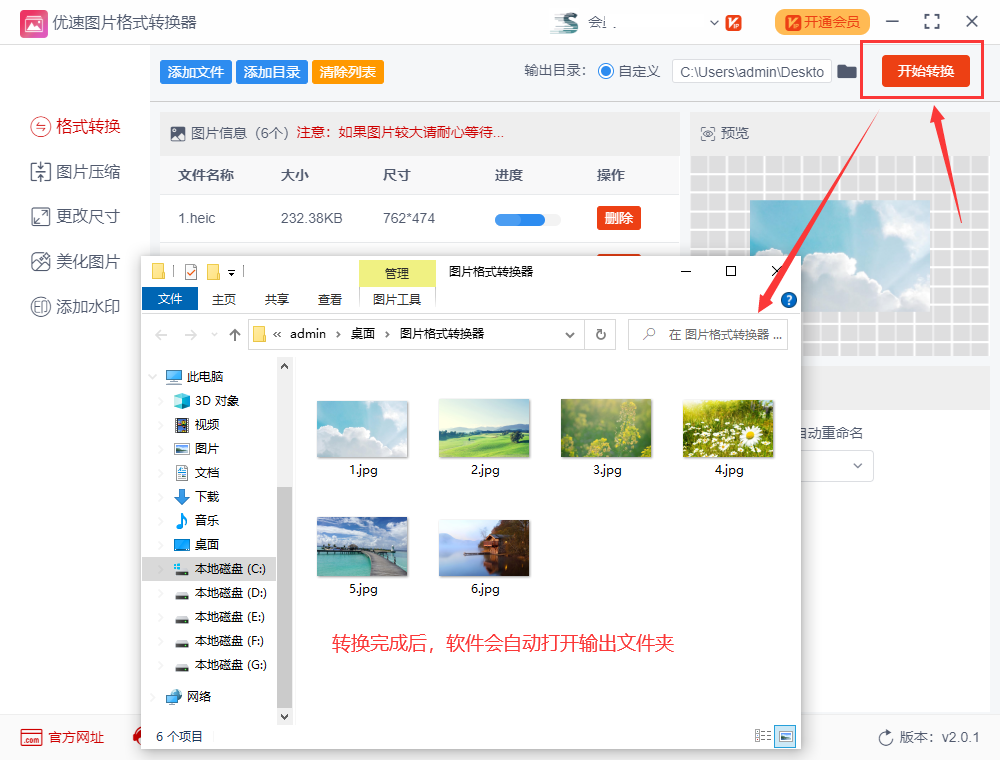The width and height of the screenshot is (1000, 760).
Task: Open the 图片压缩 compression tool
Action: (75, 172)
